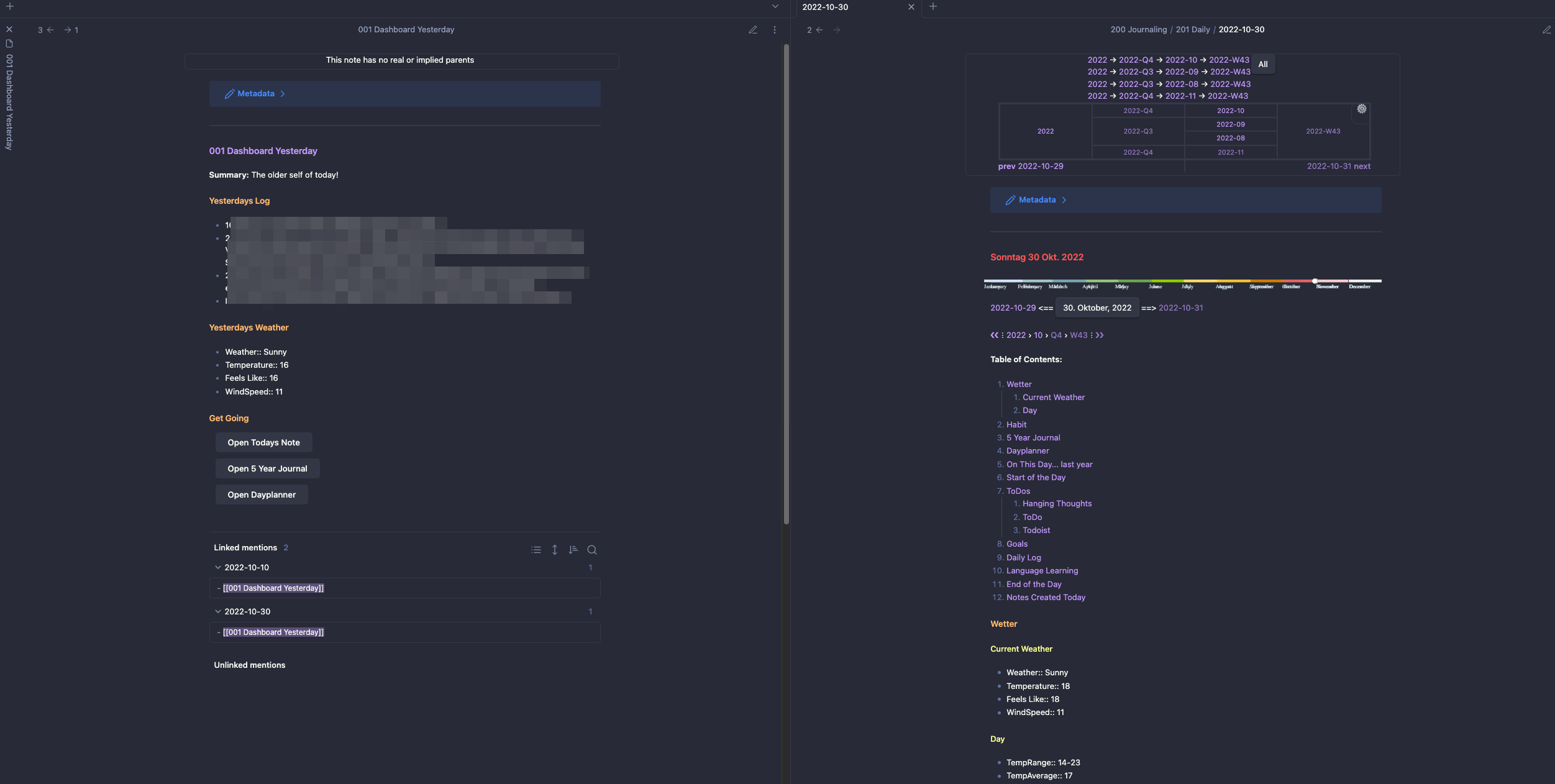1555x784 pixels.
Task: Click search icon in Linked mentions
Action: pos(591,550)
